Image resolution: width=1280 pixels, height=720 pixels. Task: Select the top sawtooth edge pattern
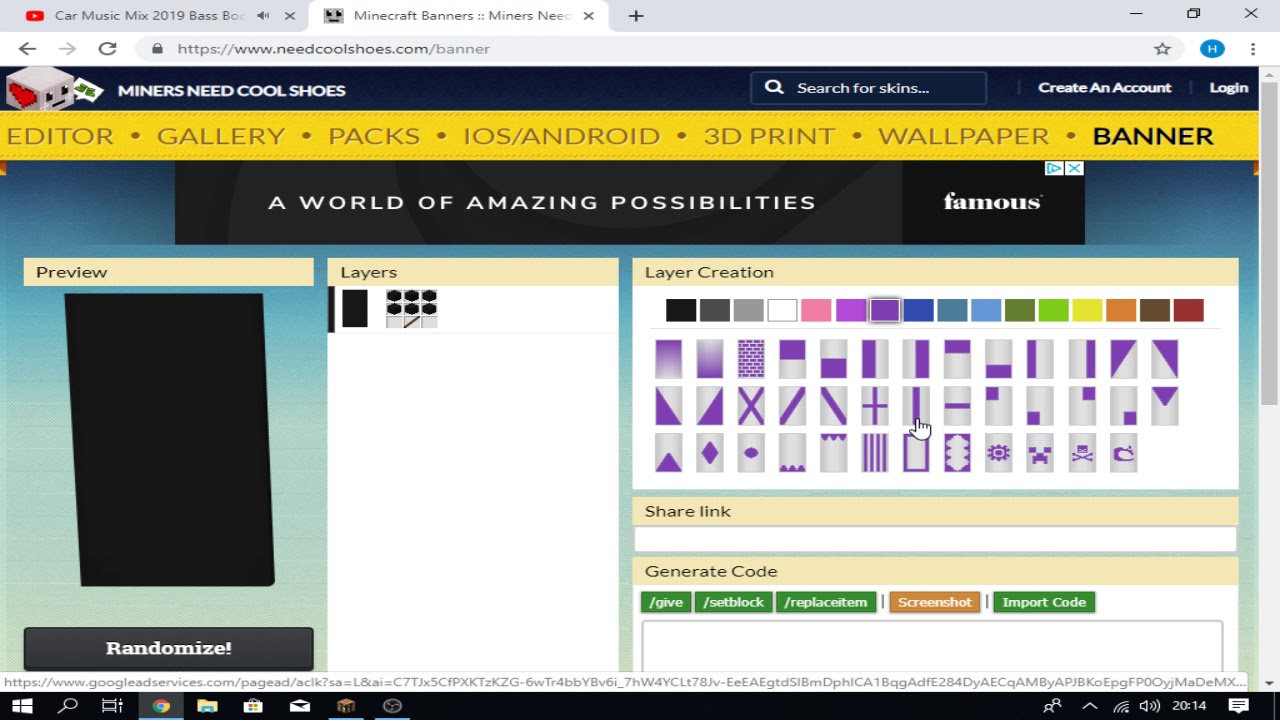[x=833, y=454]
